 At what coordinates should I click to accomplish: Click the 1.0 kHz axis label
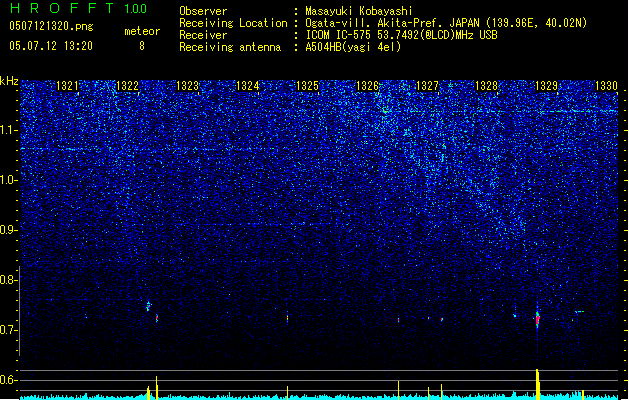[9, 180]
